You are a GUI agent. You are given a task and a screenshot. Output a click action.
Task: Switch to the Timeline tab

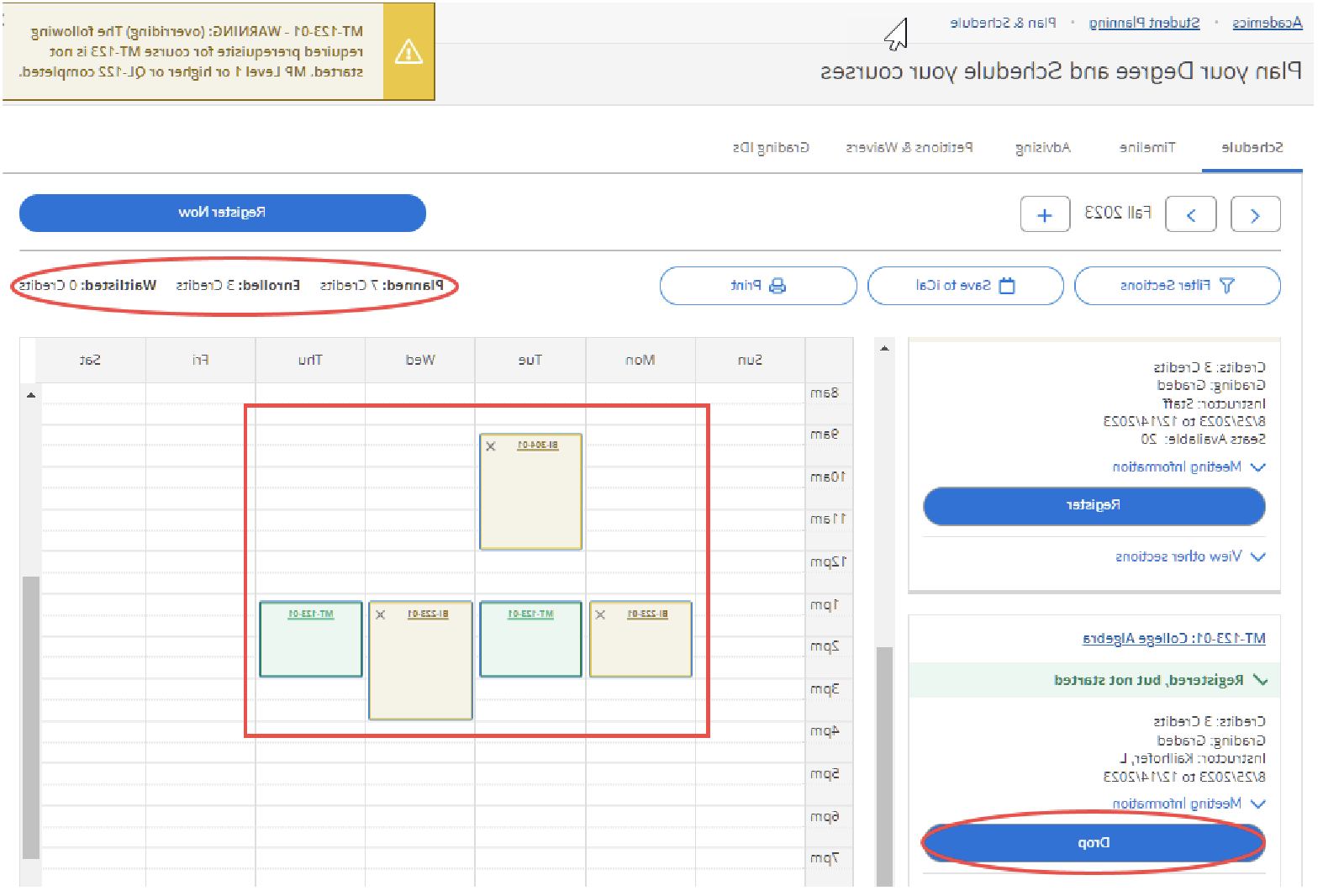coord(1147,147)
